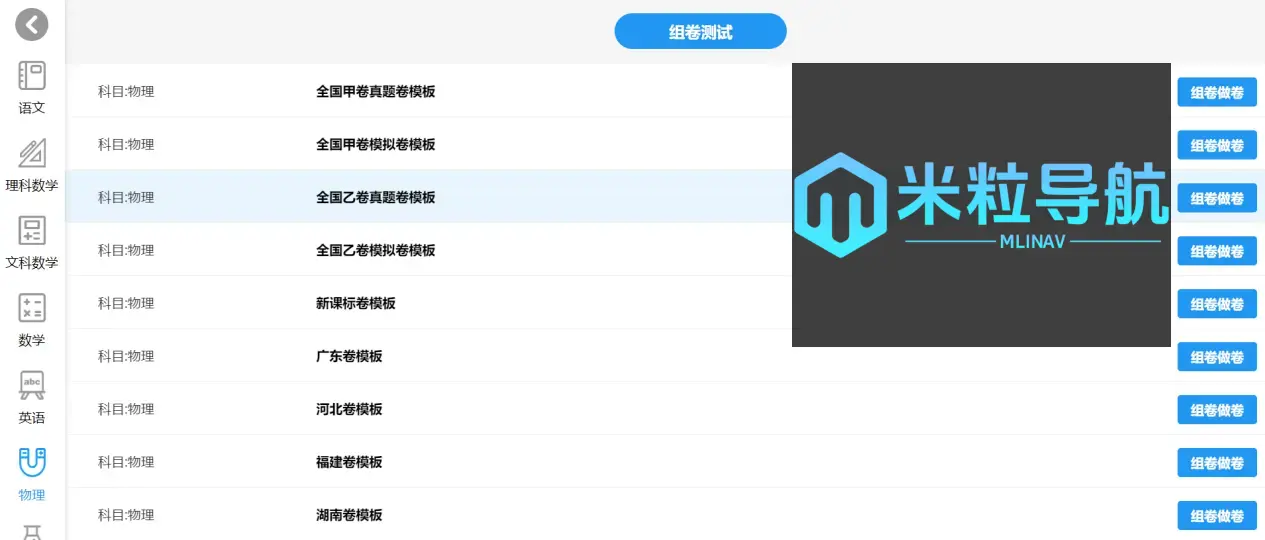The width and height of the screenshot is (1265, 540).
Task: Click 科目:物理 in the 广东卷模板 row
Action: tap(126, 356)
